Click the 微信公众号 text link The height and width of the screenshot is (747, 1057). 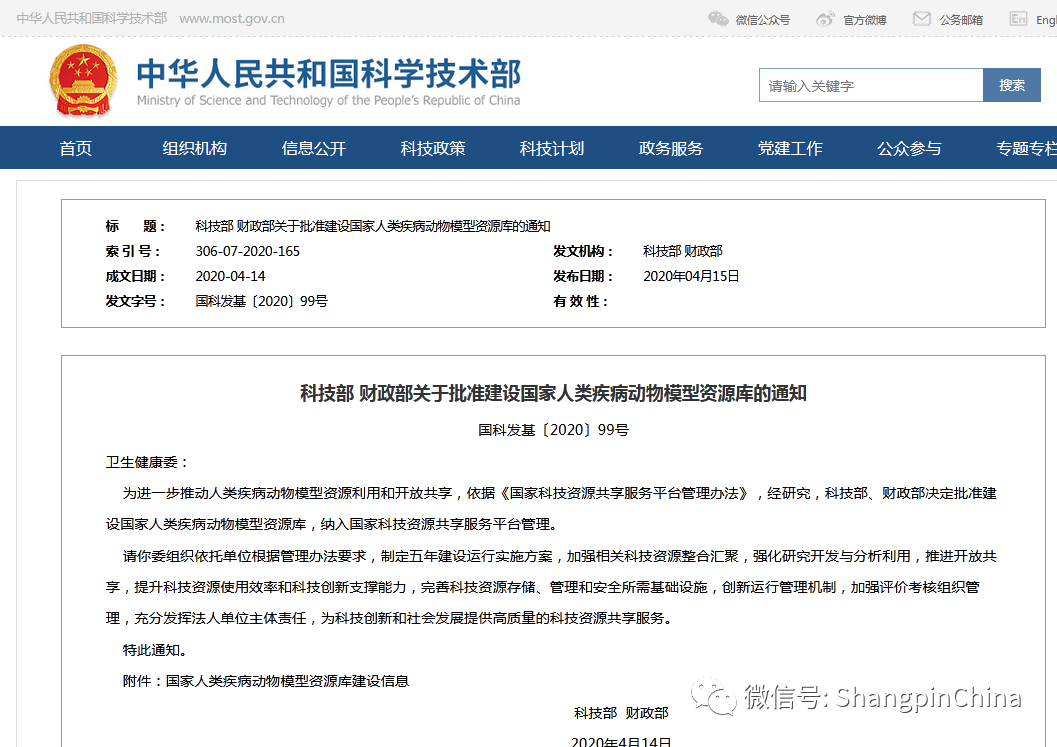tap(762, 19)
